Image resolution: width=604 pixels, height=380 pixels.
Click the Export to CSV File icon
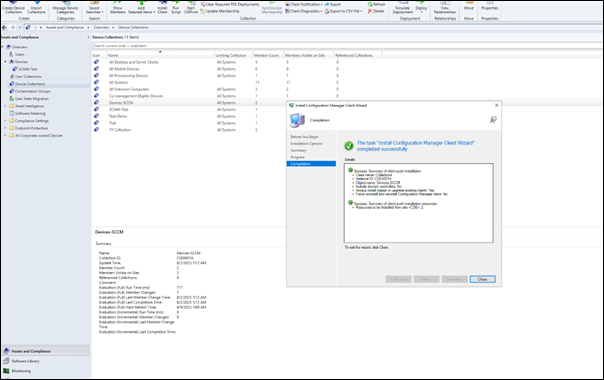pos(327,11)
